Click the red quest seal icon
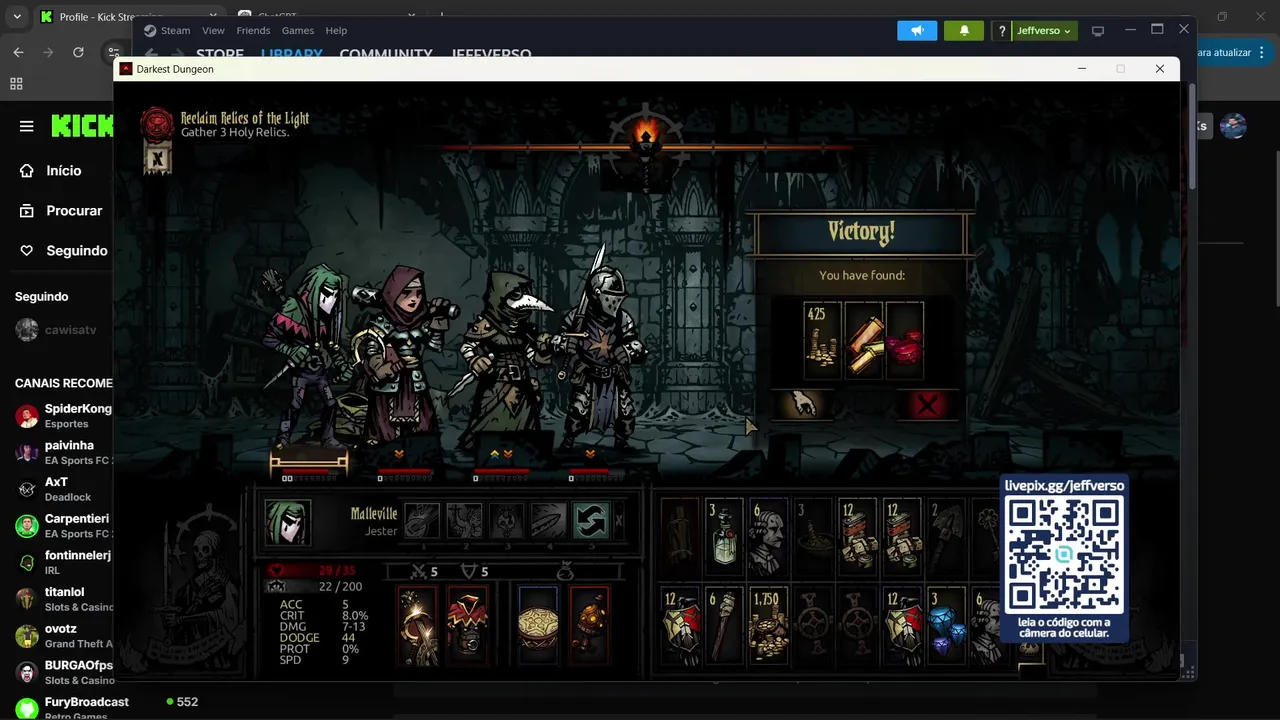This screenshot has height=720, width=1280. (x=157, y=124)
